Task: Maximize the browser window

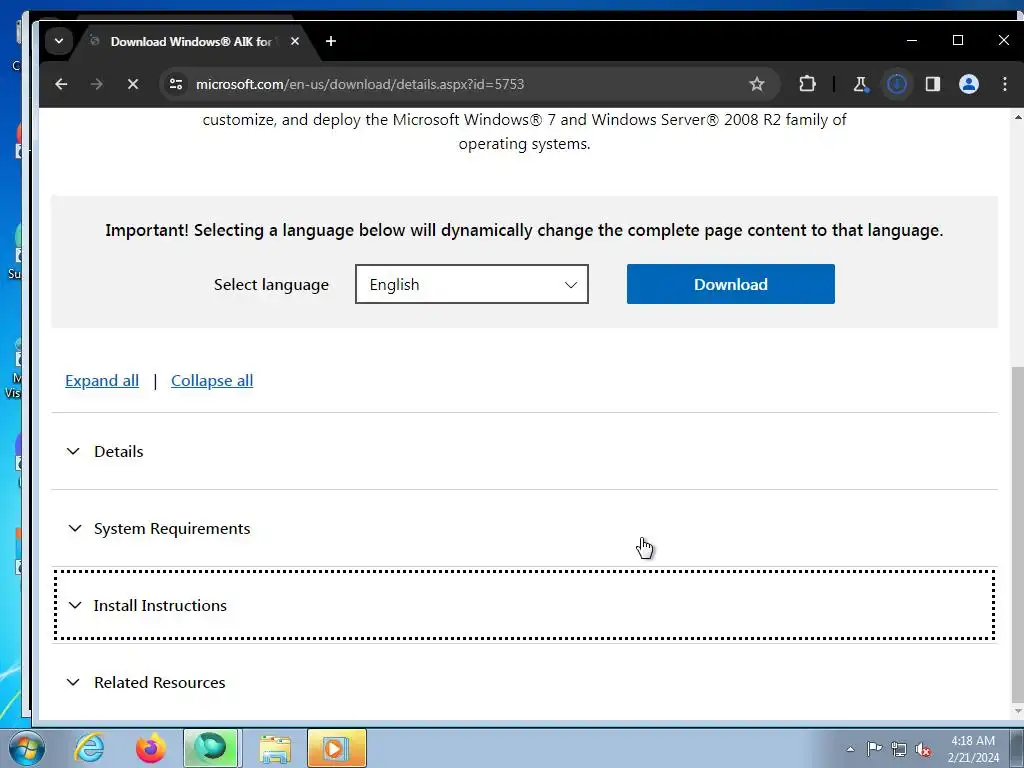Action: click(958, 40)
